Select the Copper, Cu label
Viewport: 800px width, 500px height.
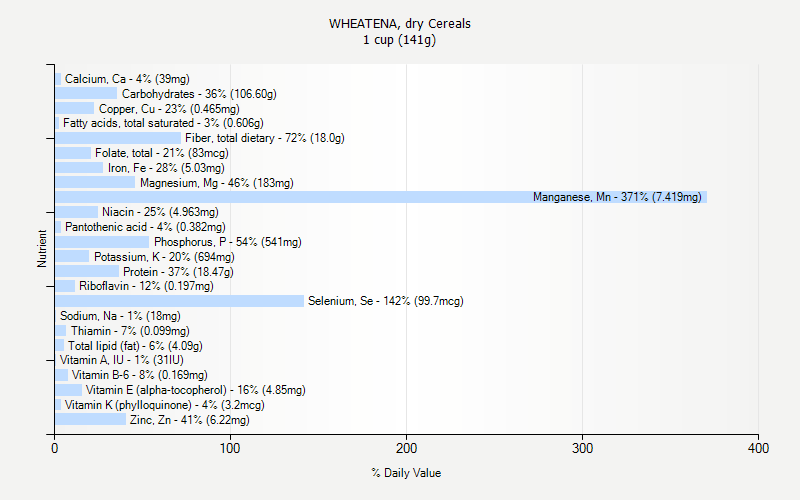pyautogui.click(x=169, y=109)
